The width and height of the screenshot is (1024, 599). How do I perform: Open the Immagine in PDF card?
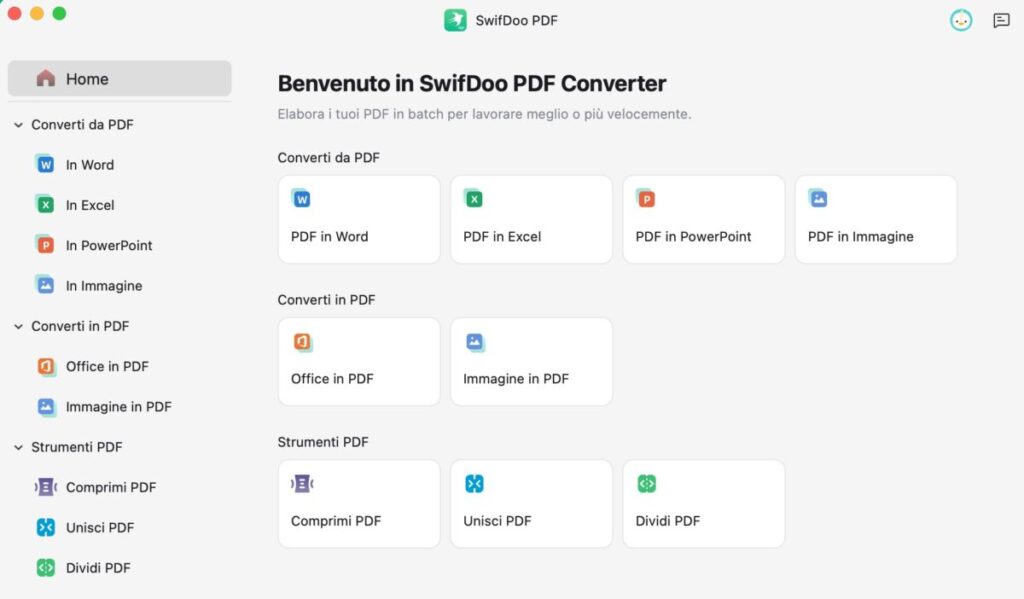point(532,362)
